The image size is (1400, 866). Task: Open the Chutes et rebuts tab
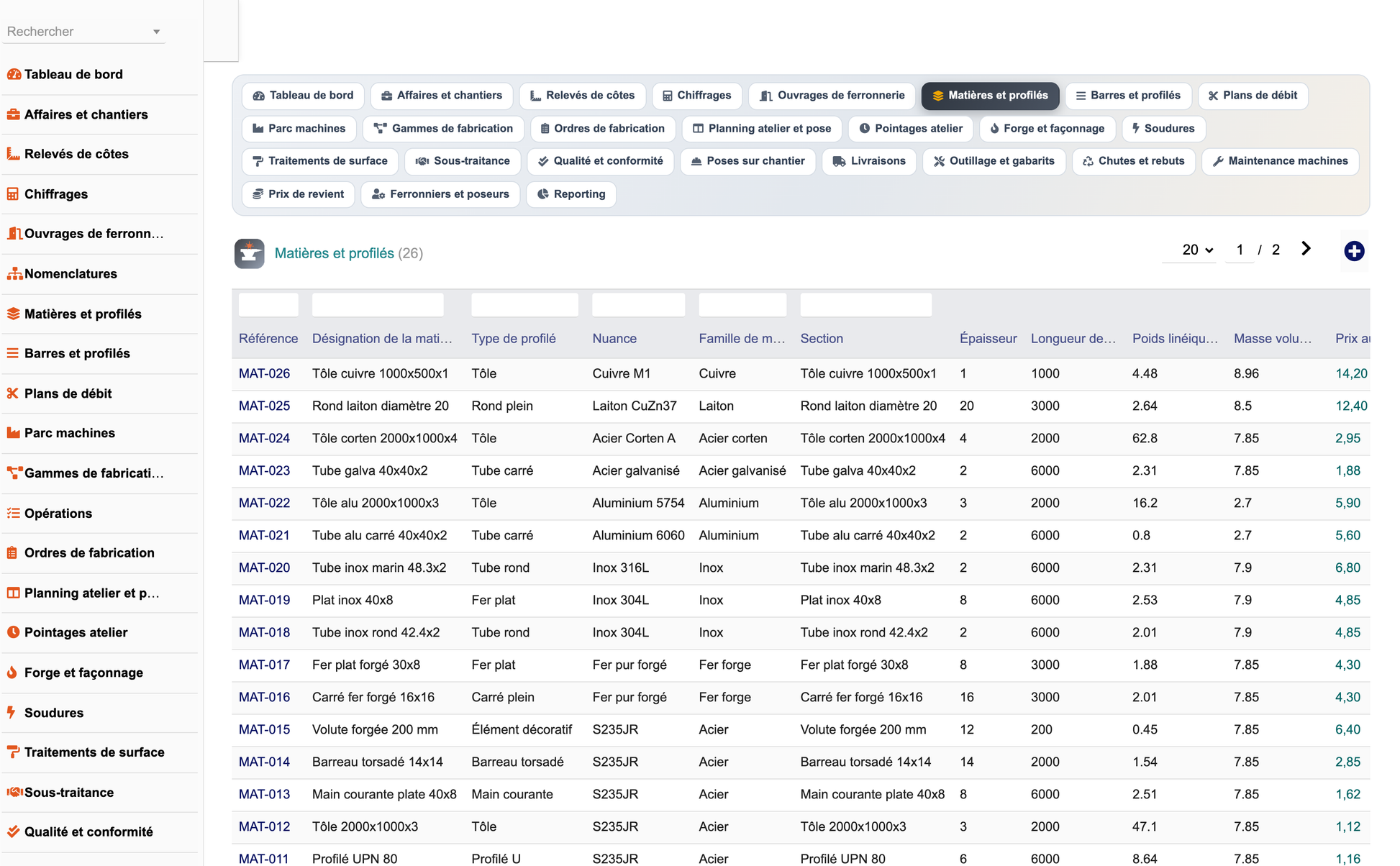click(1134, 161)
